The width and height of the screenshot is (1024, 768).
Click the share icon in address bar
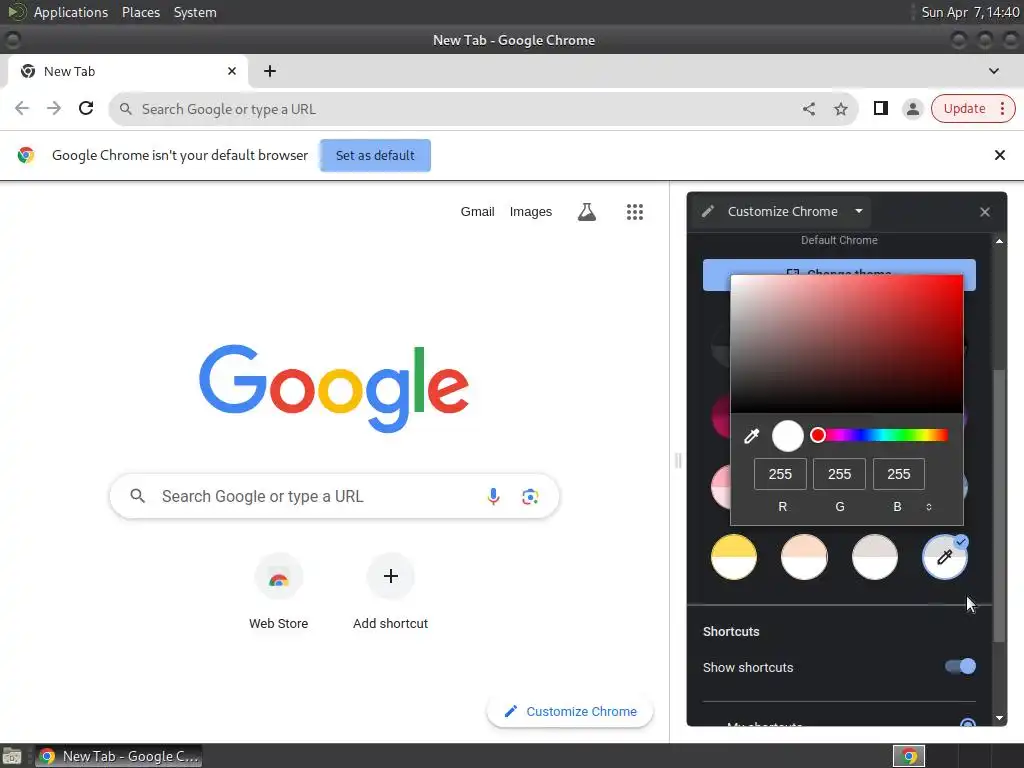click(808, 109)
